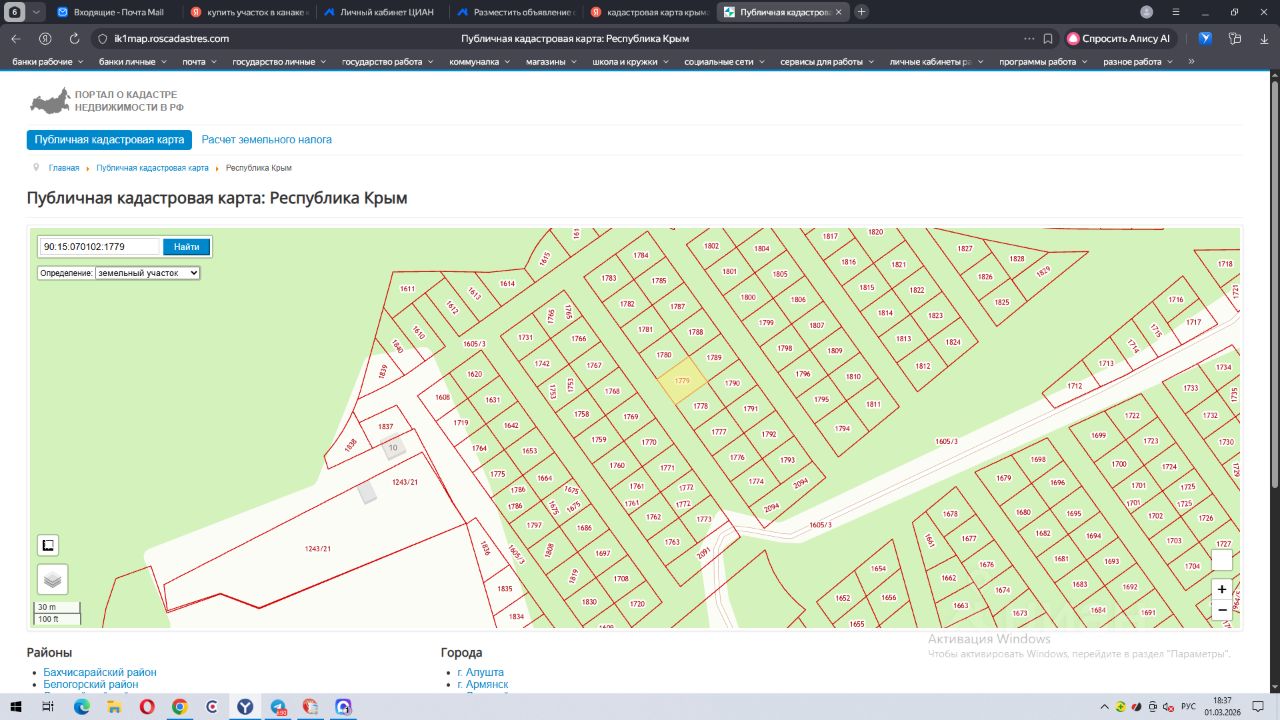Click the 'Найти' search button
The width and height of the screenshot is (1280, 720).
(186, 247)
